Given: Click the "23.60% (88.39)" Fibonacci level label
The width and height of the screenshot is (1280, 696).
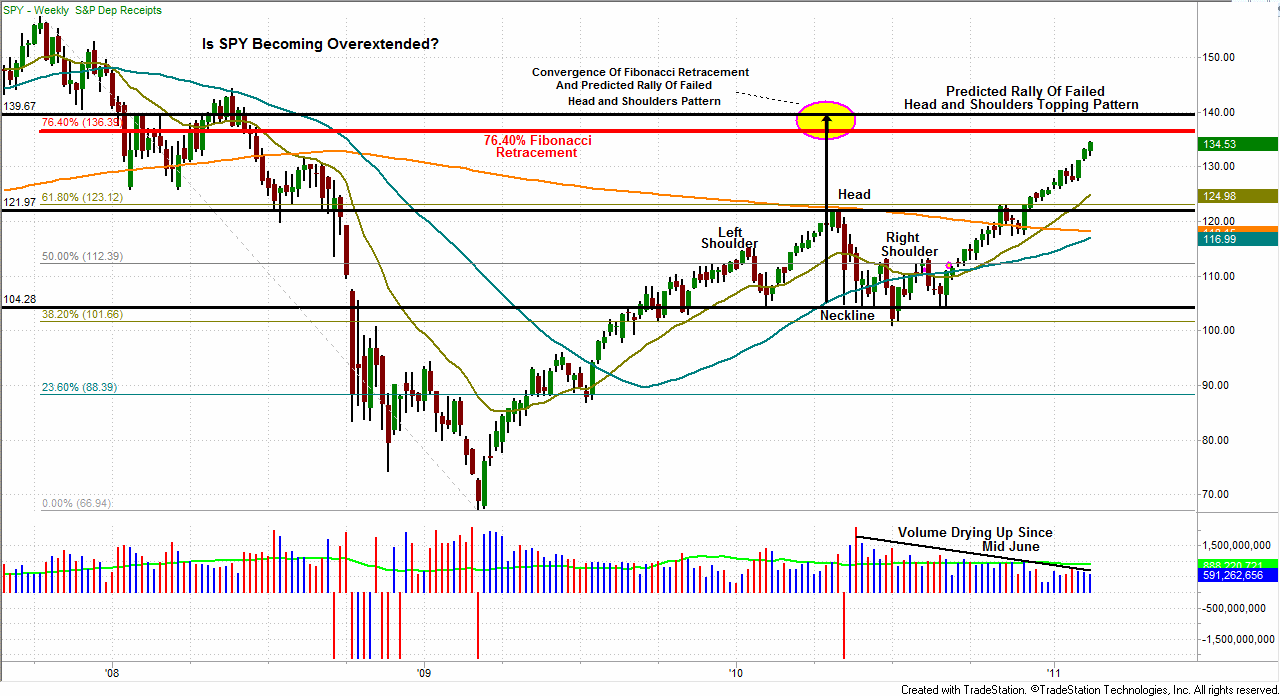Looking at the screenshot, I should point(79,387).
